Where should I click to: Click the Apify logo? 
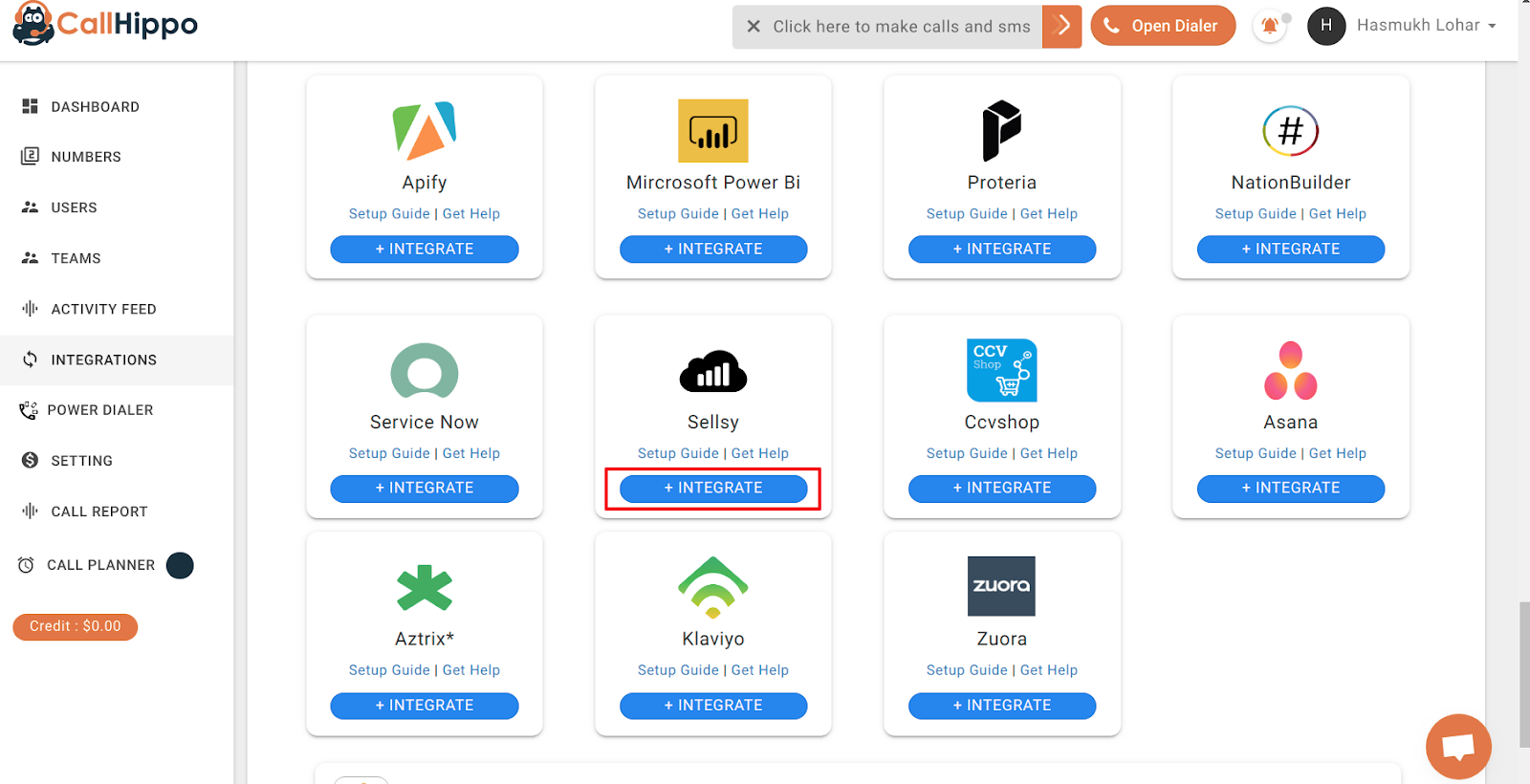click(425, 130)
